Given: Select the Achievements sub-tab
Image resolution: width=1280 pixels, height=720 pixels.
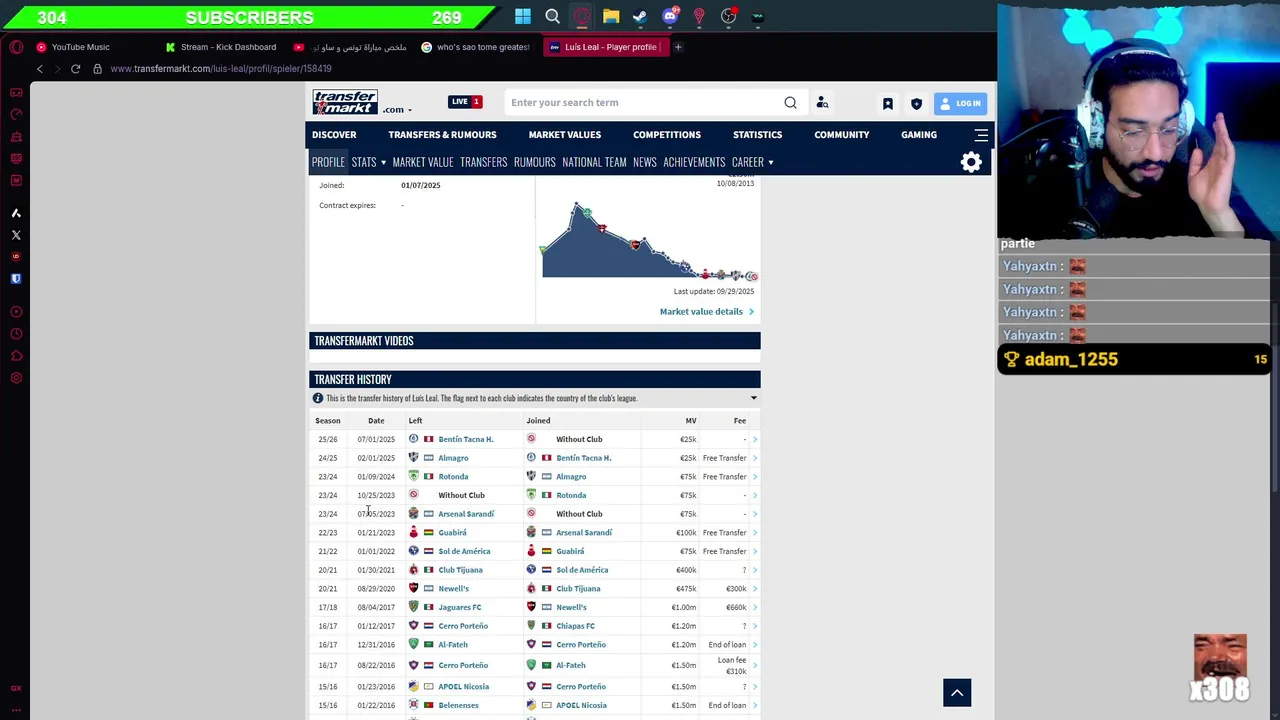Looking at the screenshot, I should [694, 162].
